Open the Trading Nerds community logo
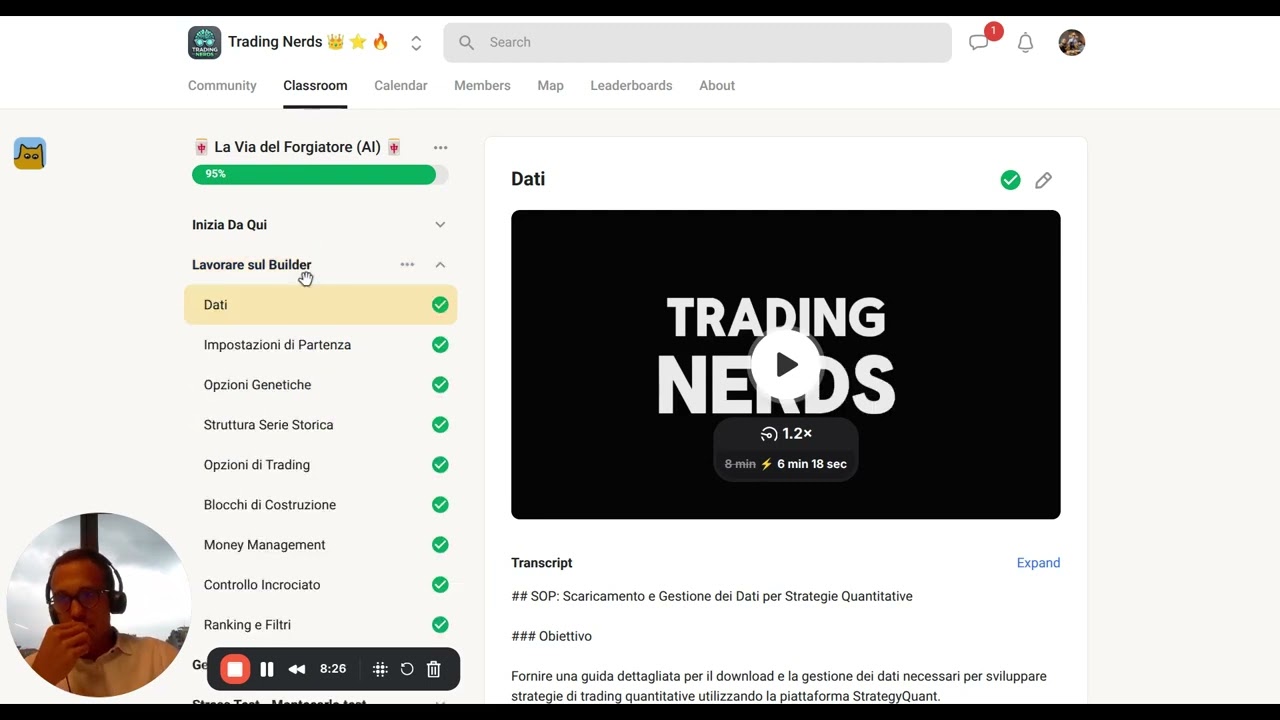The width and height of the screenshot is (1280, 720). [204, 42]
